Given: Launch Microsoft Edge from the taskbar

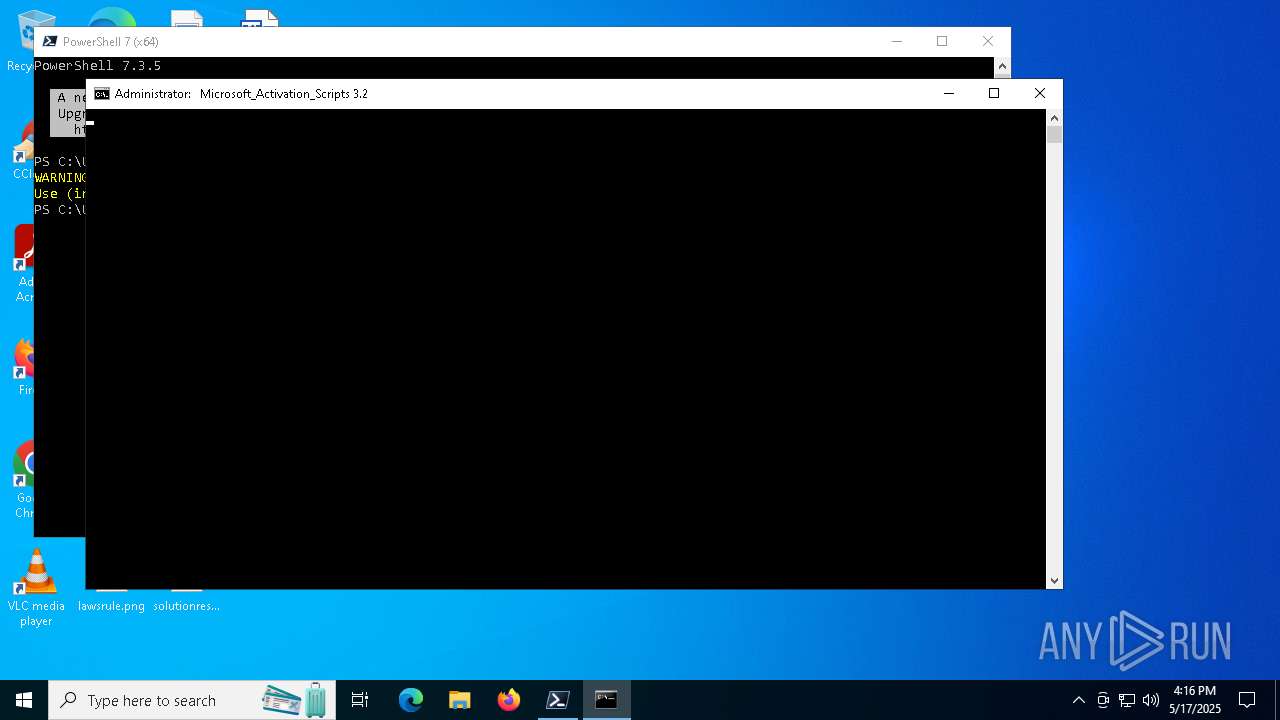Looking at the screenshot, I should [411, 700].
